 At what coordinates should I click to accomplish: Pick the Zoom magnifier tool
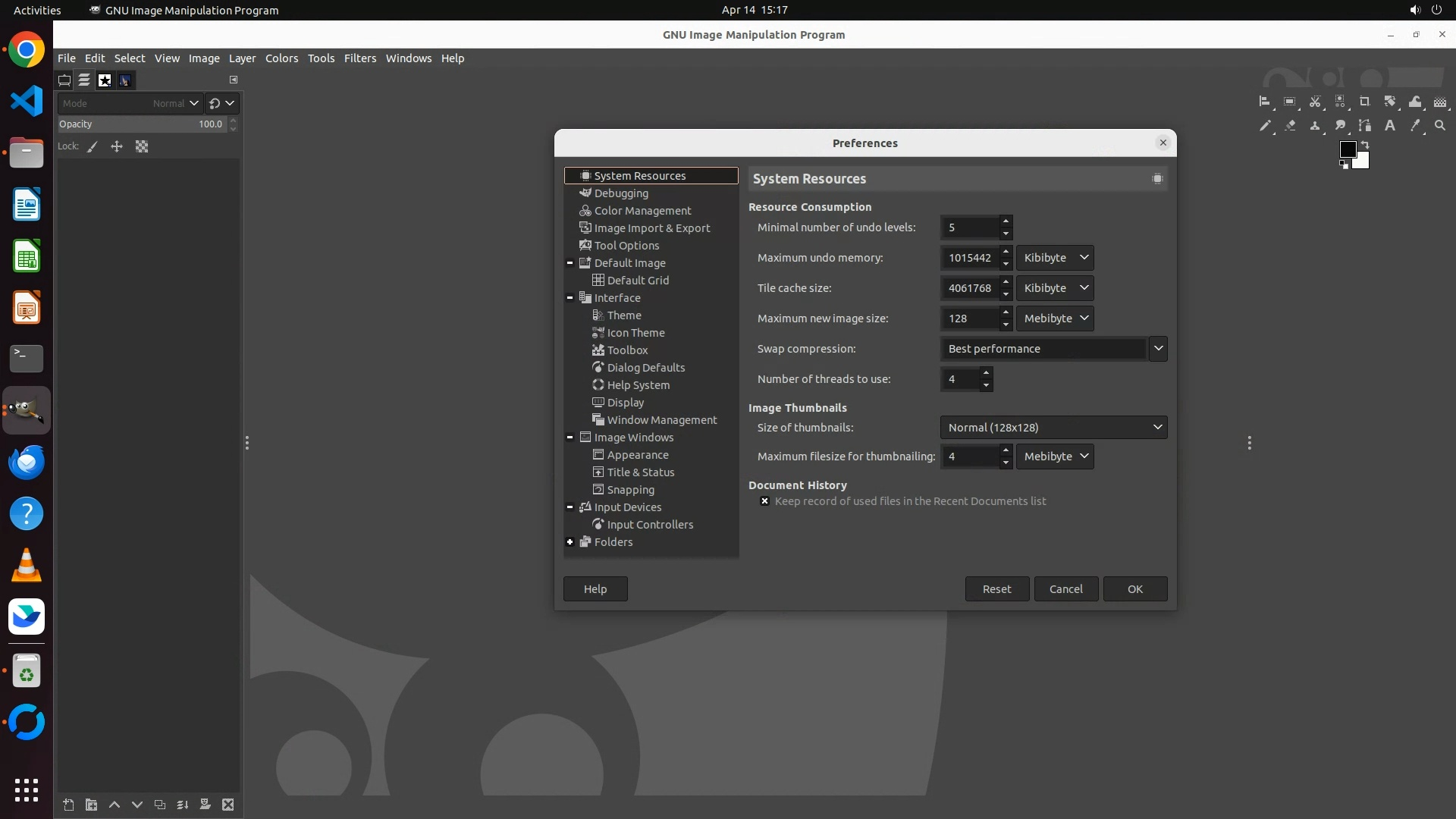click(1439, 126)
